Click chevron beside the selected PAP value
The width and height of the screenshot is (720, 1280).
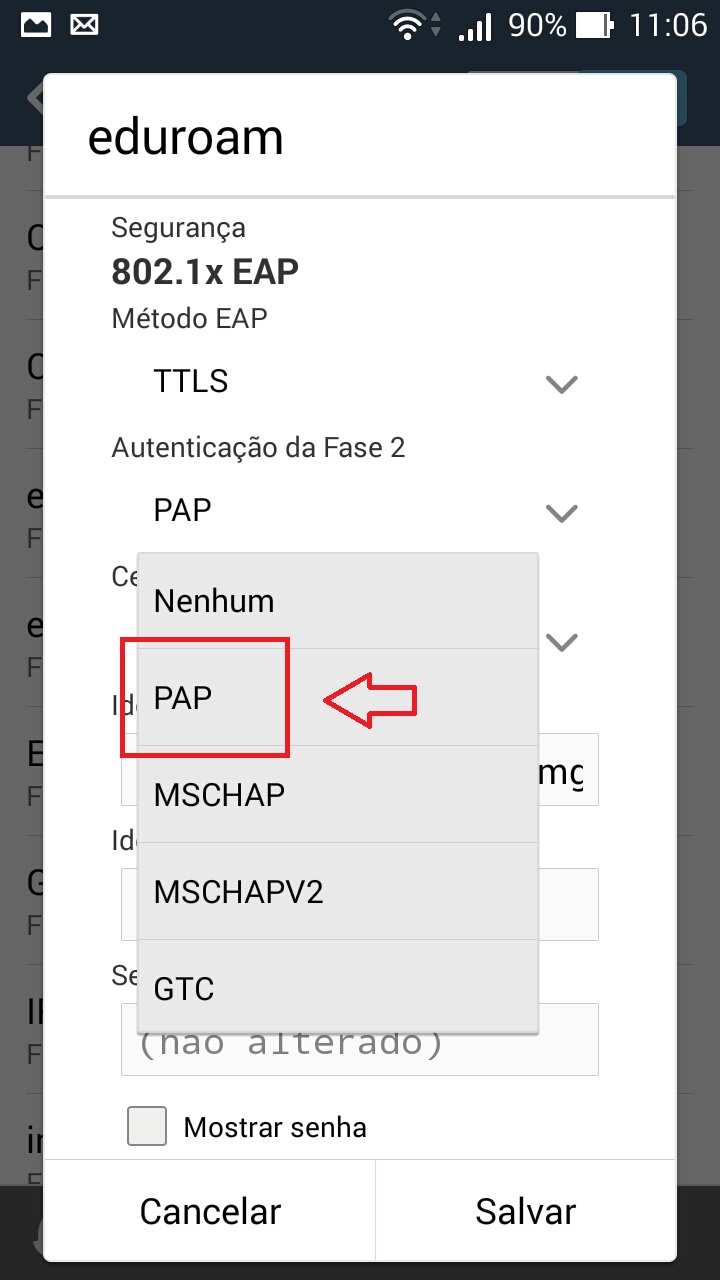click(x=562, y=512)
